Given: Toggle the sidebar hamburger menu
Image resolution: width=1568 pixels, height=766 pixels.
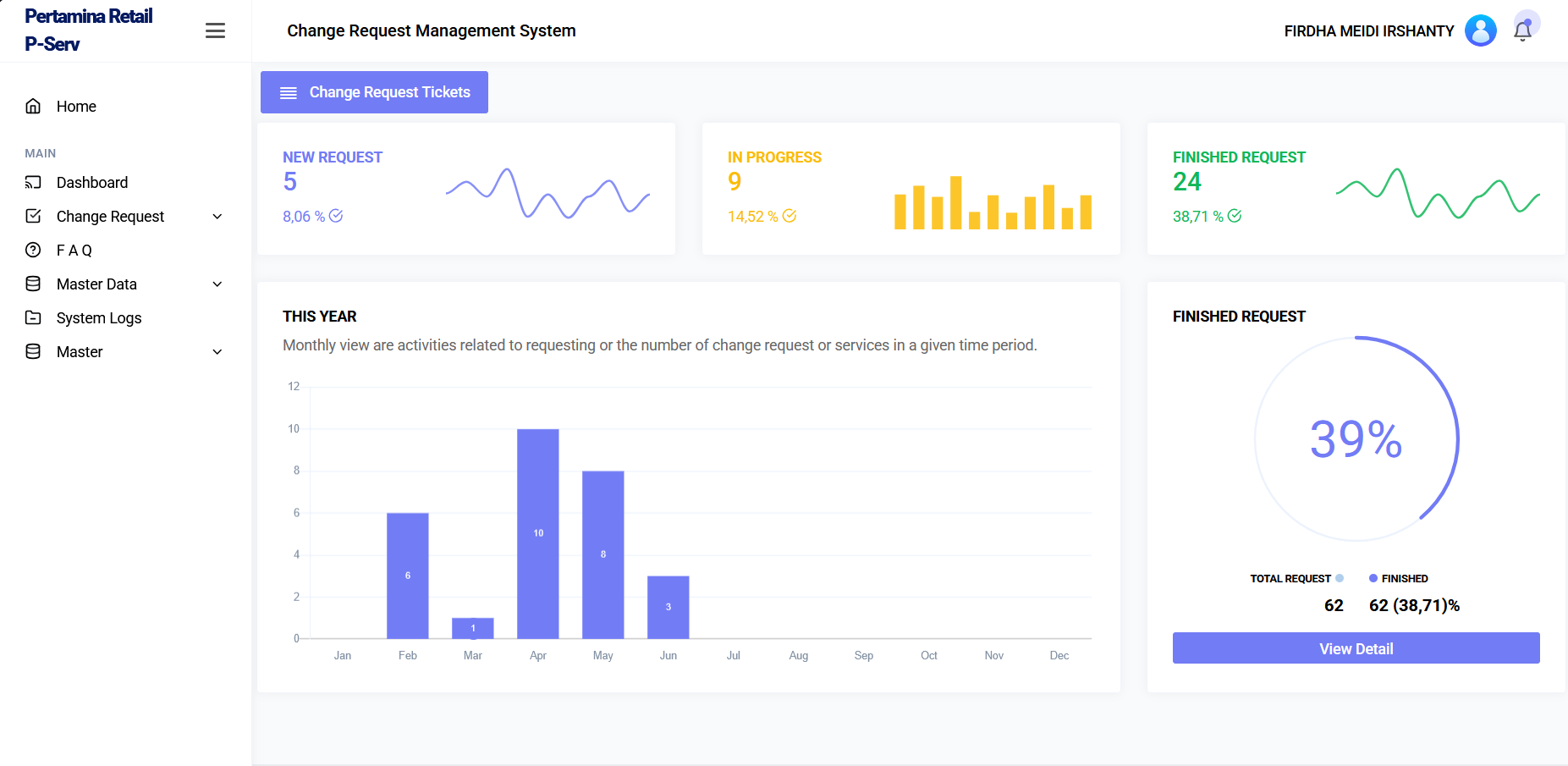Looking at the screenshot, I should tap(215, 30).
